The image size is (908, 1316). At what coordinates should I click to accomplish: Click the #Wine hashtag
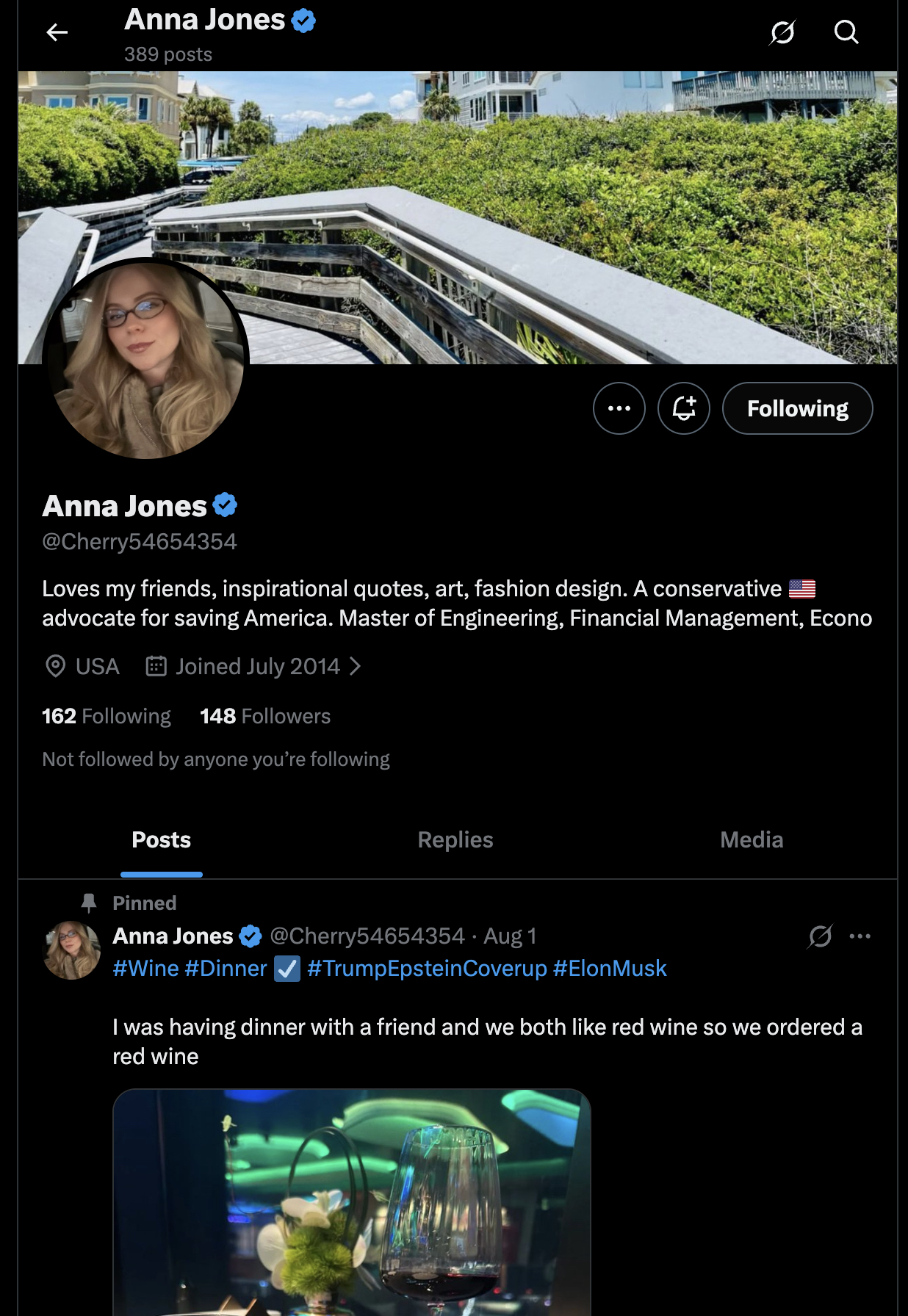click(x=145, y=968)
